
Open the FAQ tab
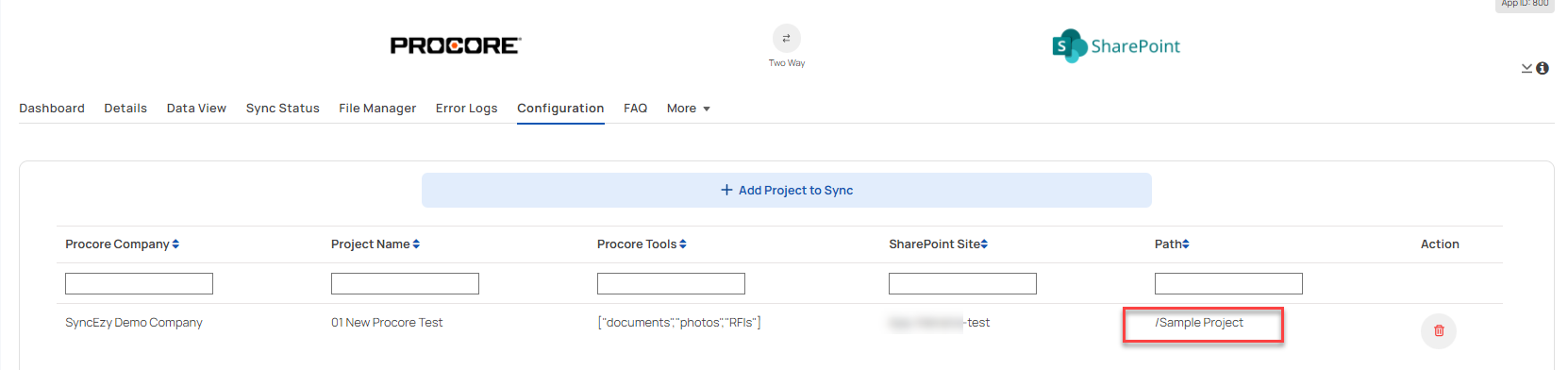coord(635,109)
